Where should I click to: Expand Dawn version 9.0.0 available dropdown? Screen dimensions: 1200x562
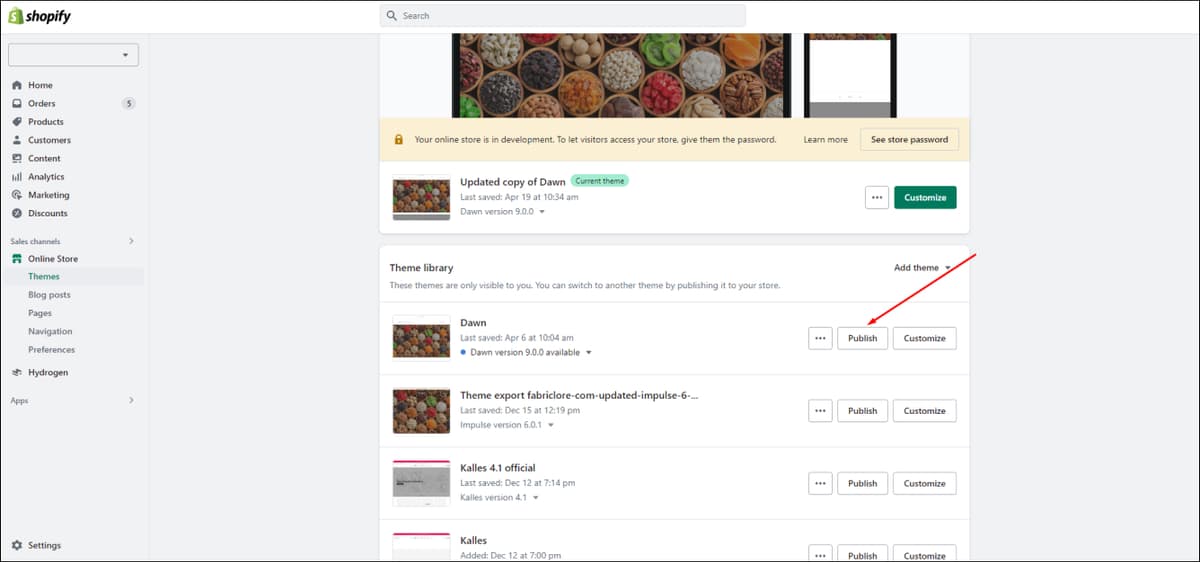589,352
